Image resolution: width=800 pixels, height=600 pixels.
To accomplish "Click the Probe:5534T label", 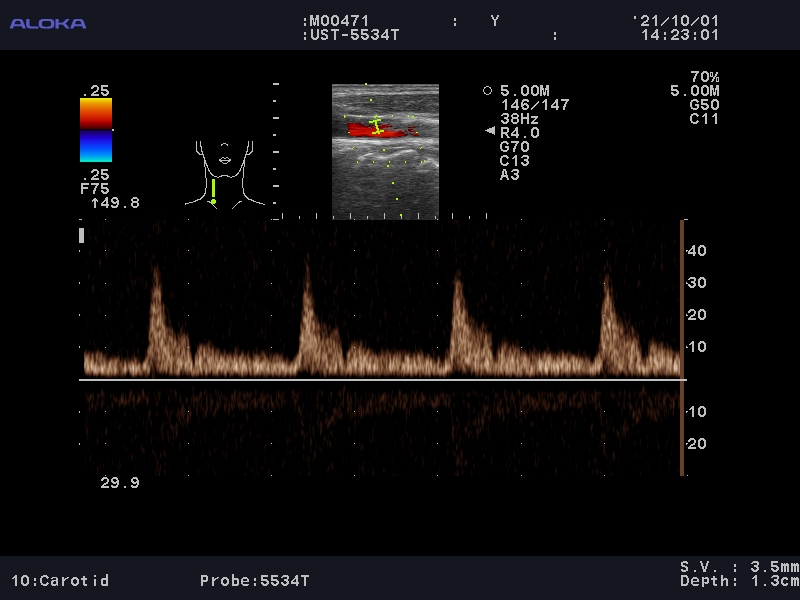I will point(255,580).
